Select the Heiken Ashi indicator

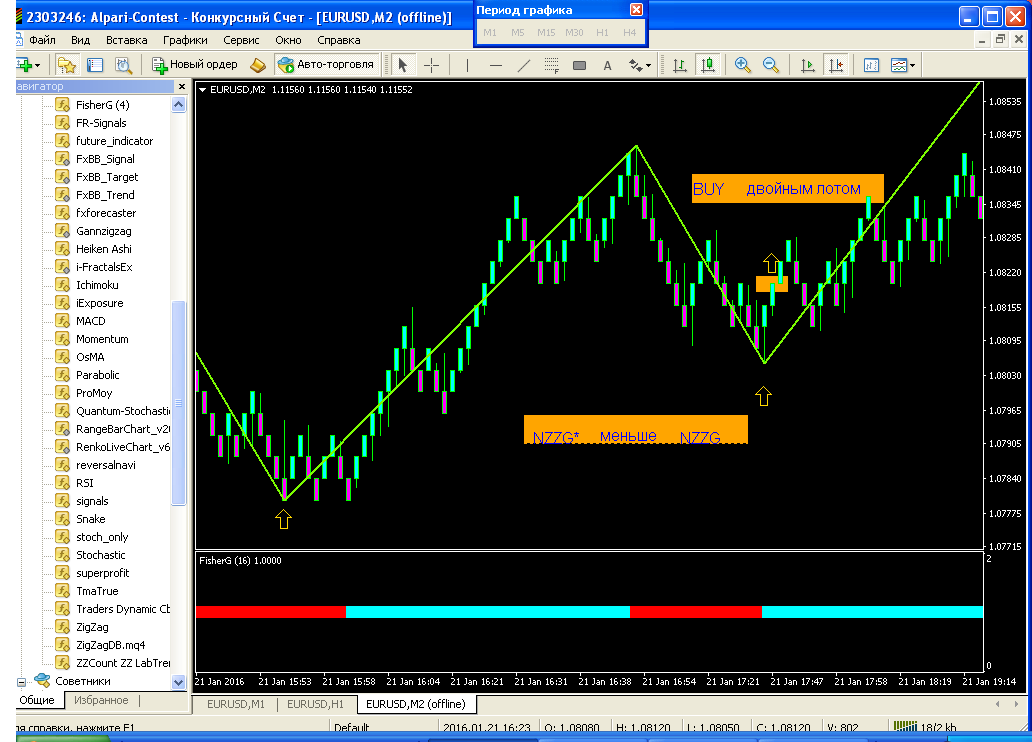click(x=103, y=249)
